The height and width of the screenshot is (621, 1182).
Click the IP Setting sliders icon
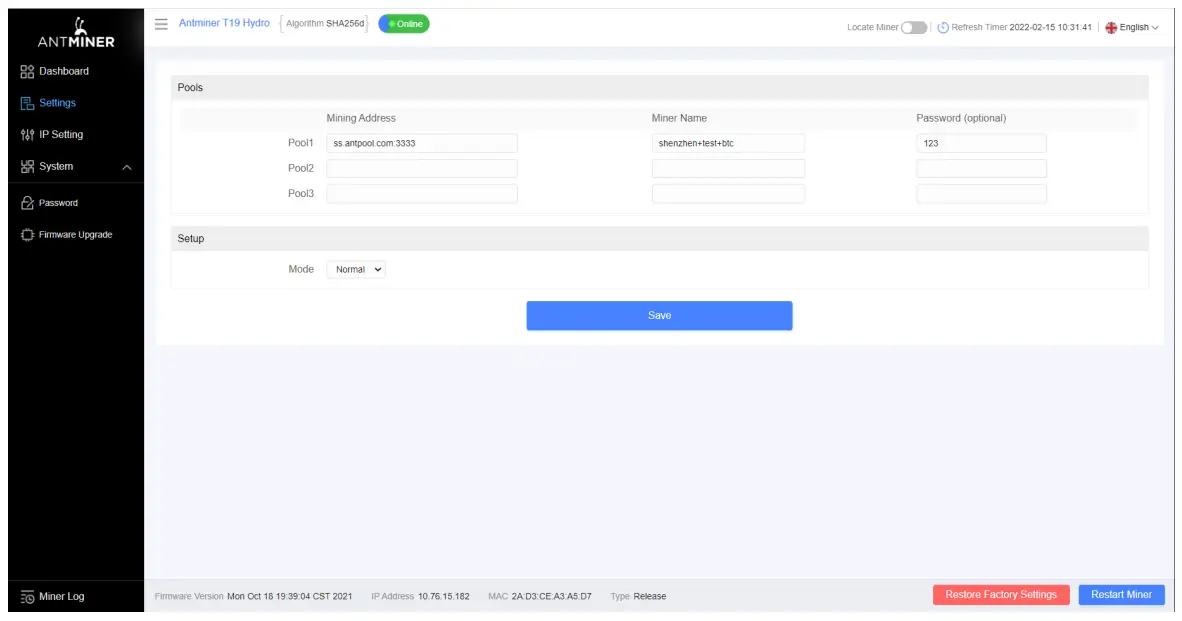[x=27, y=135]
